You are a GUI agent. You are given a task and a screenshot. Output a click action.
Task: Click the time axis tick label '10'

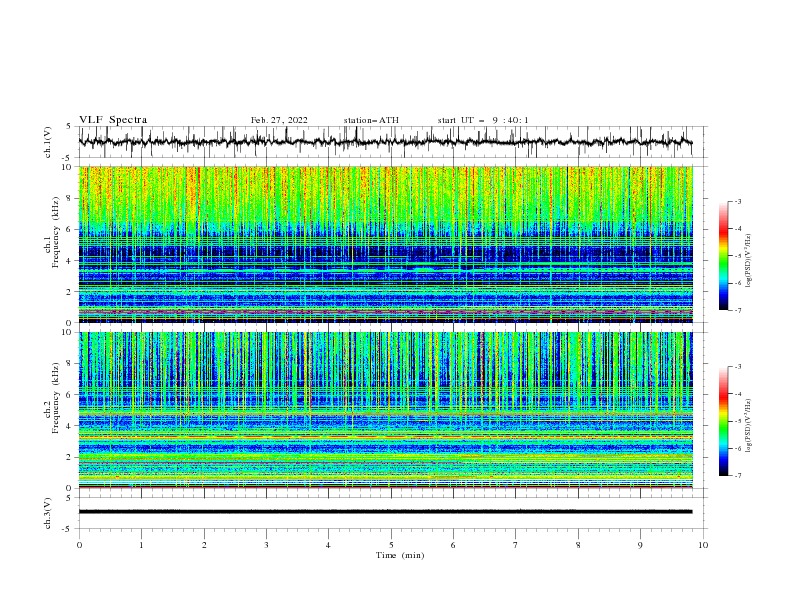[703, 545]
